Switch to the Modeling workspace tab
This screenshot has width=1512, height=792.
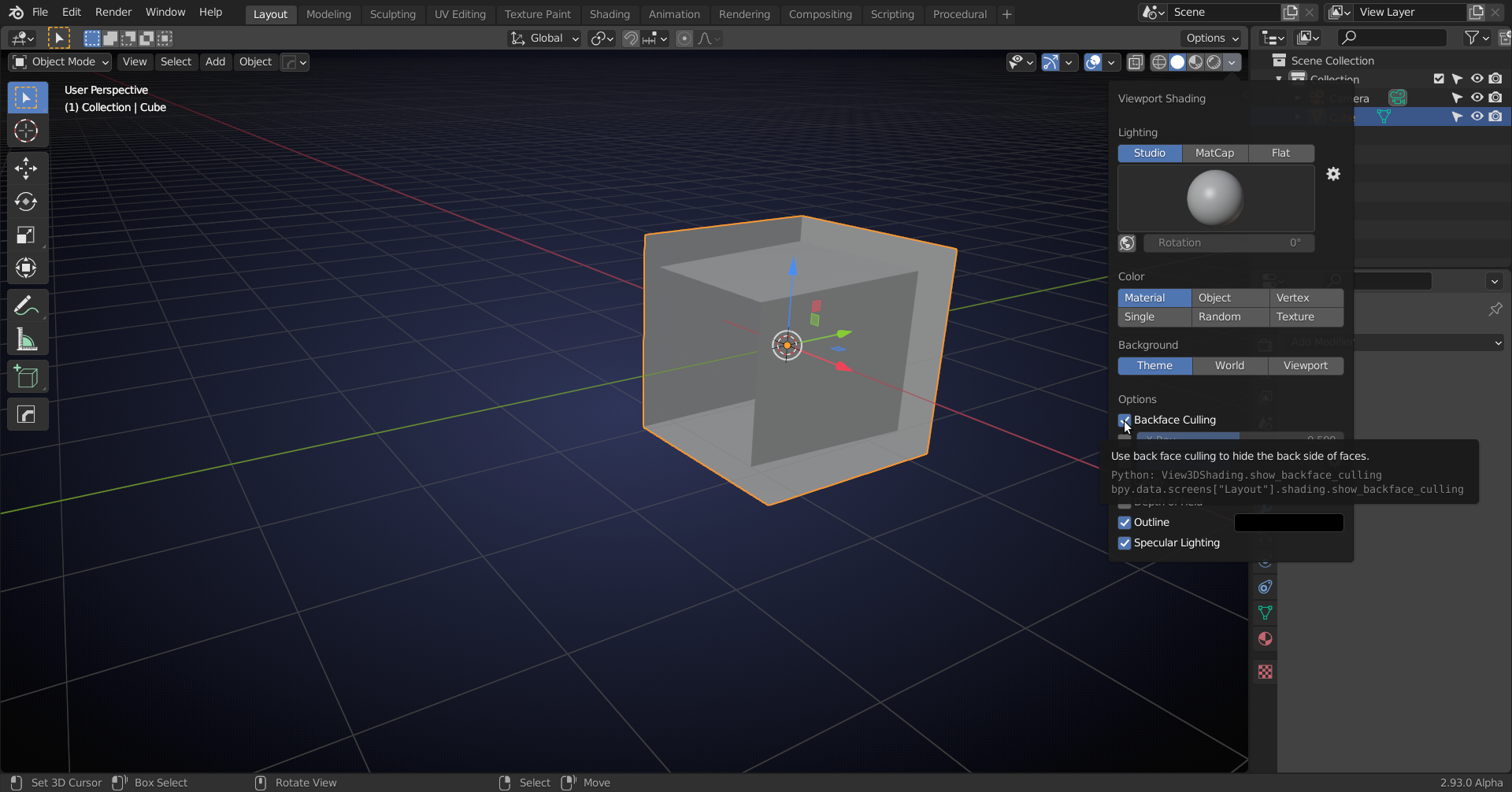(328, 14)
